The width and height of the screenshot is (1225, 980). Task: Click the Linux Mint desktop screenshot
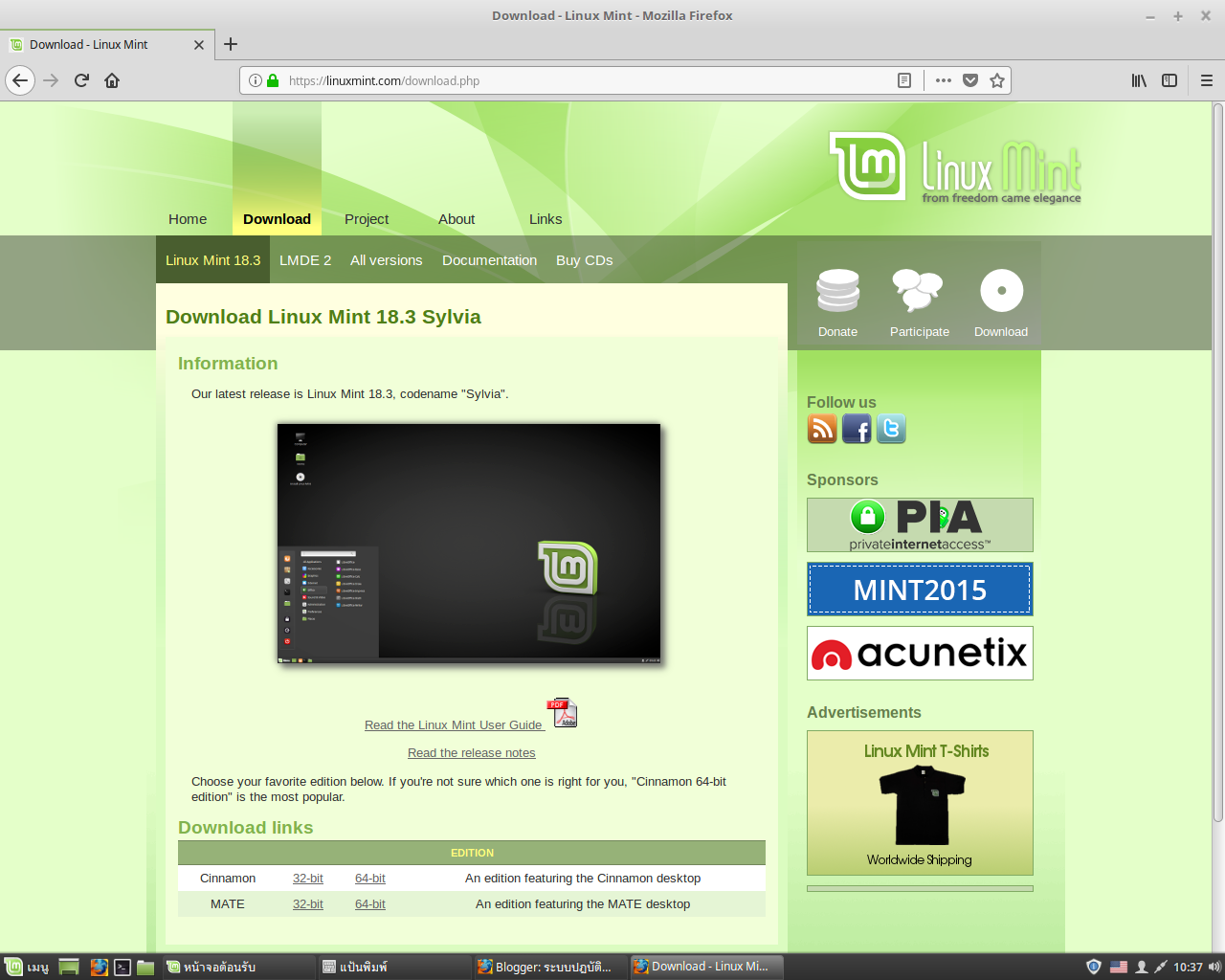[x=469, y=543]
